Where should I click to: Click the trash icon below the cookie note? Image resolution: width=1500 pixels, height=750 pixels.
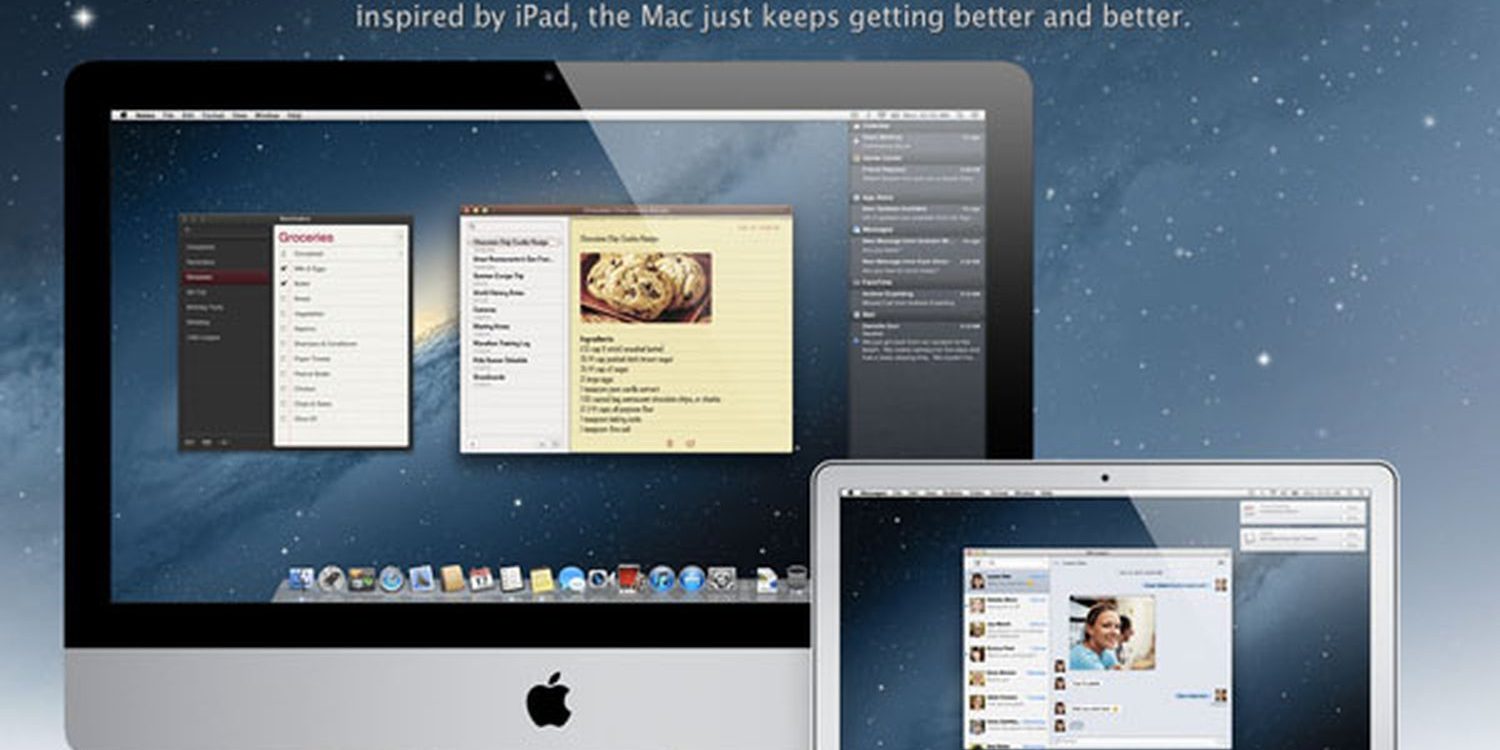tap(670, 442)
